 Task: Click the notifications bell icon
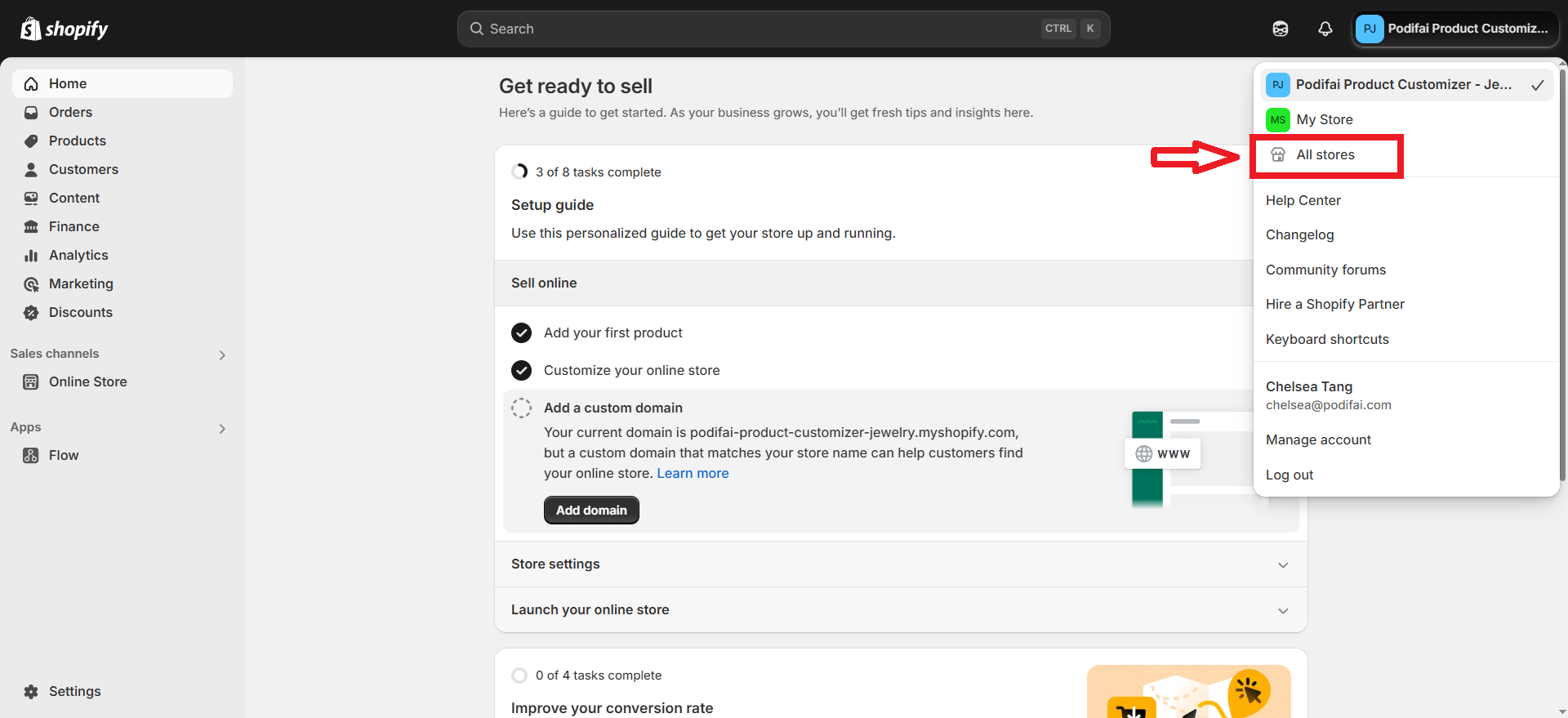1325,29
